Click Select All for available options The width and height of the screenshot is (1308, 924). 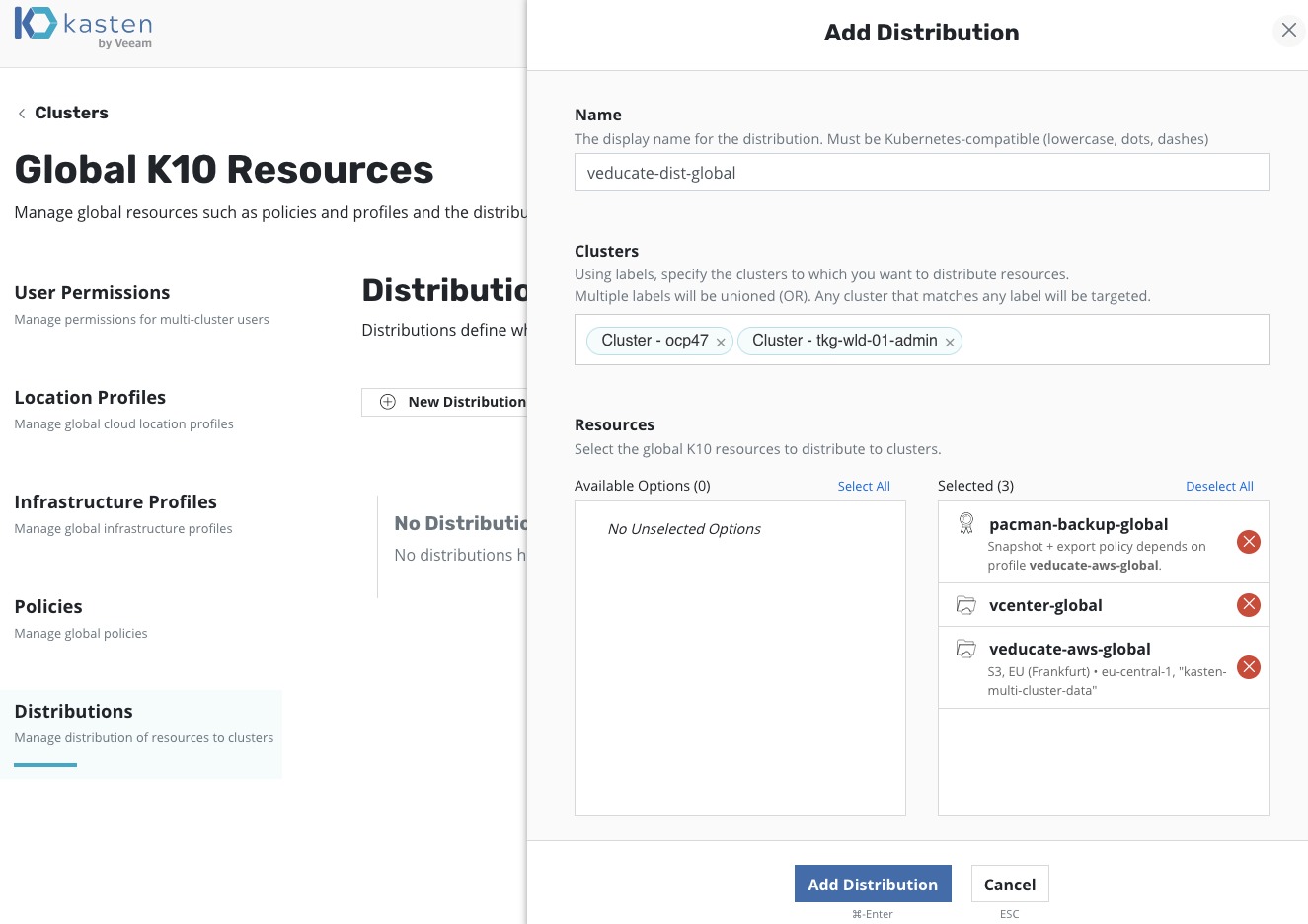(x=864, y=486)
